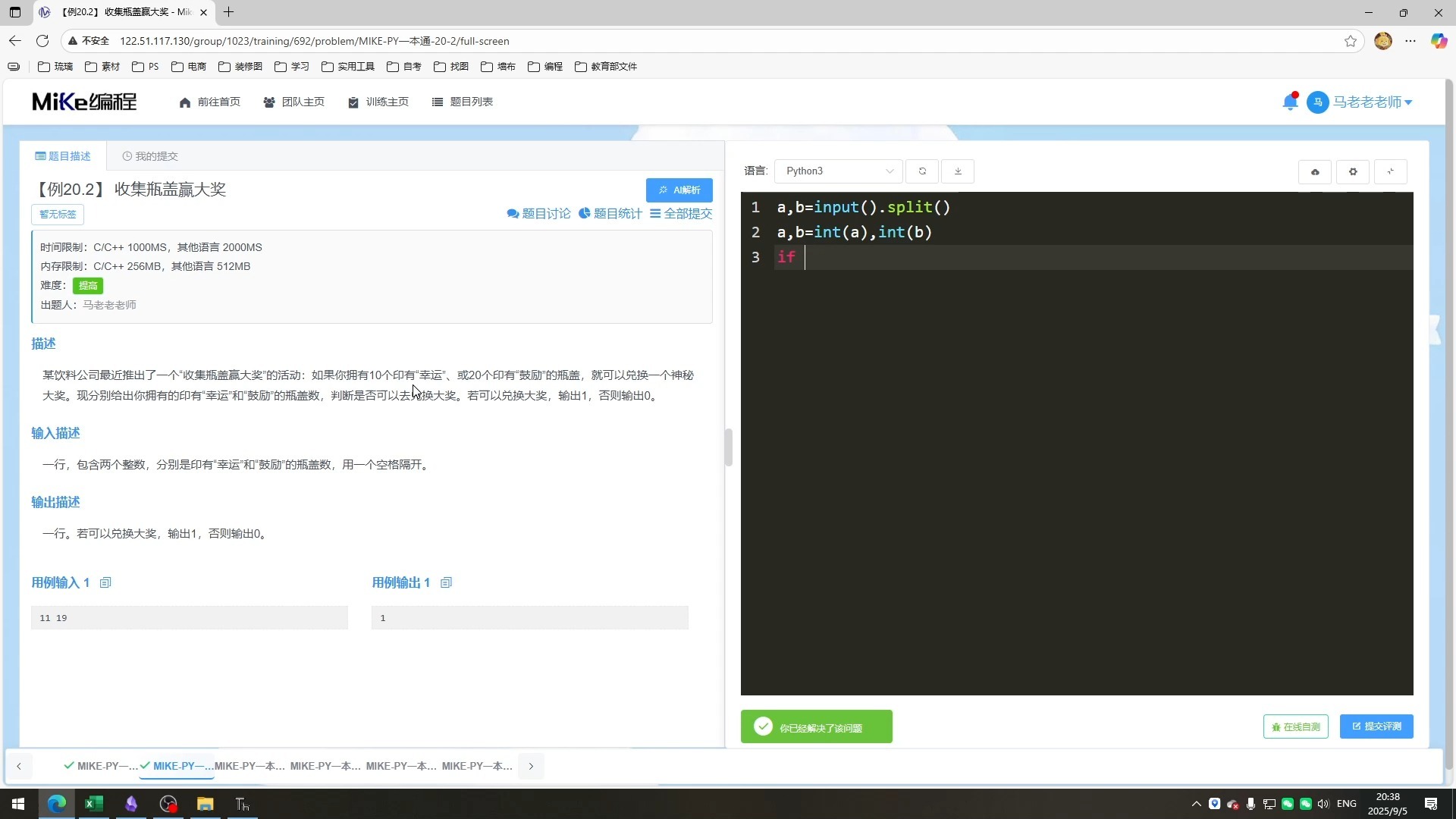Open the AI解析 analysis button
Screen dimensions: 1456x819
pos(679,190)
